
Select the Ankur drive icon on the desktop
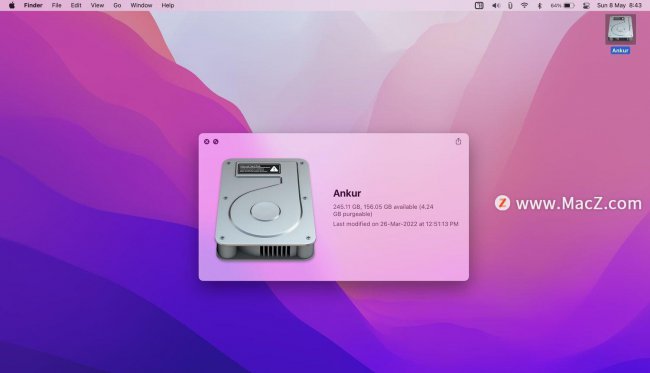[620, 29]
